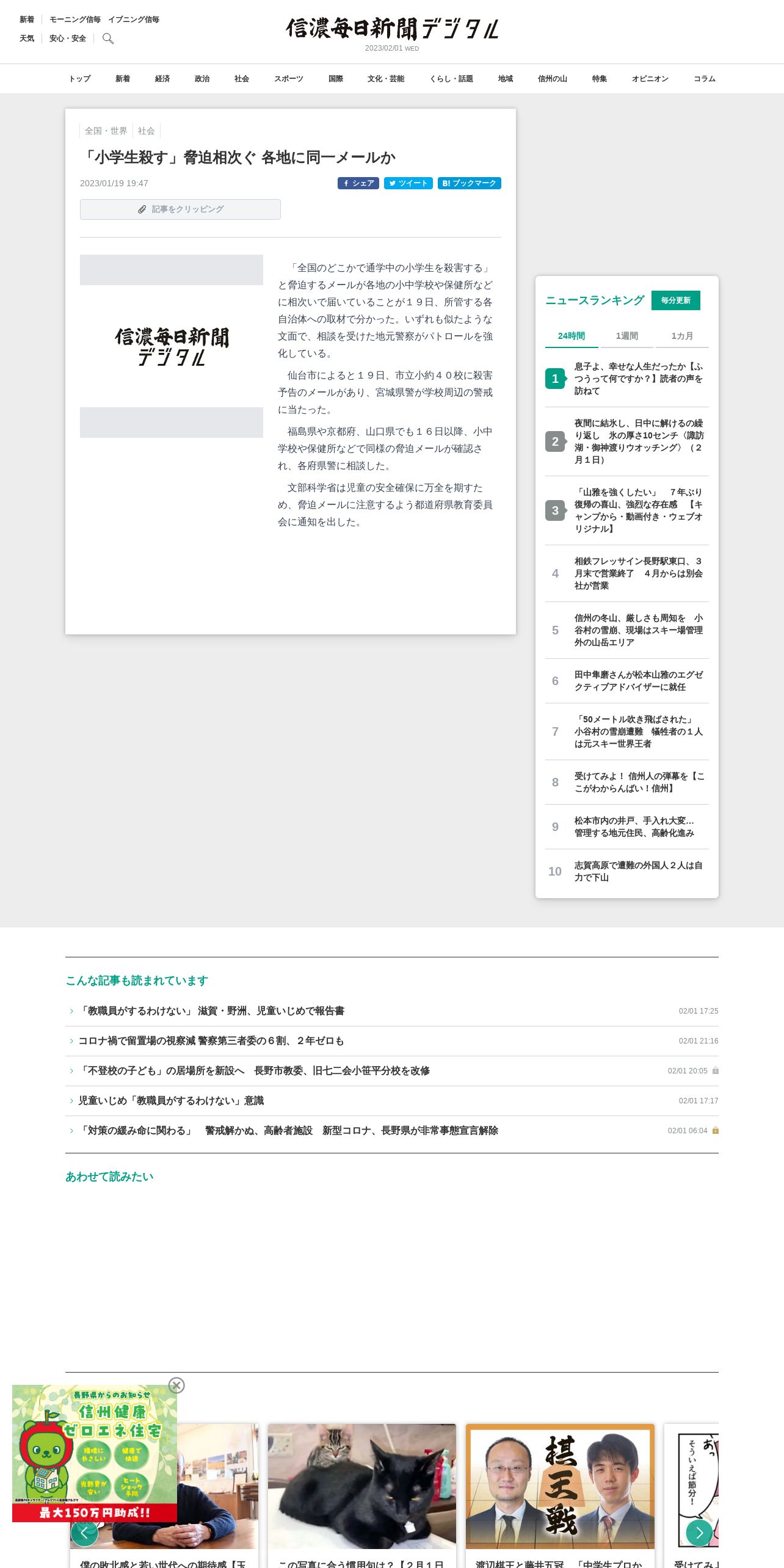The width and height of the screenshot is (784, 1568).
Task: Open the search magnifier icon
Action: [x=108, y=38]
